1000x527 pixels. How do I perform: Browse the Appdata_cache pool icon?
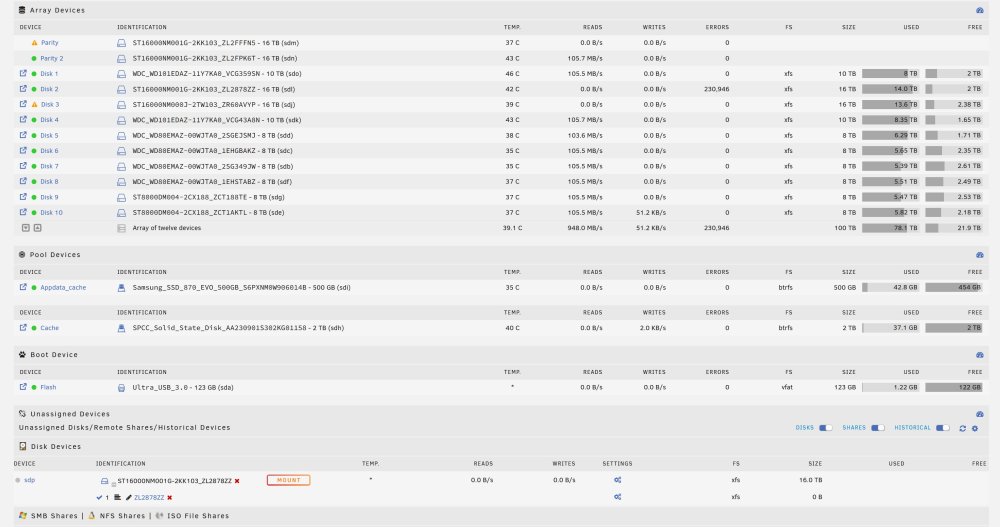pos(23,287)
